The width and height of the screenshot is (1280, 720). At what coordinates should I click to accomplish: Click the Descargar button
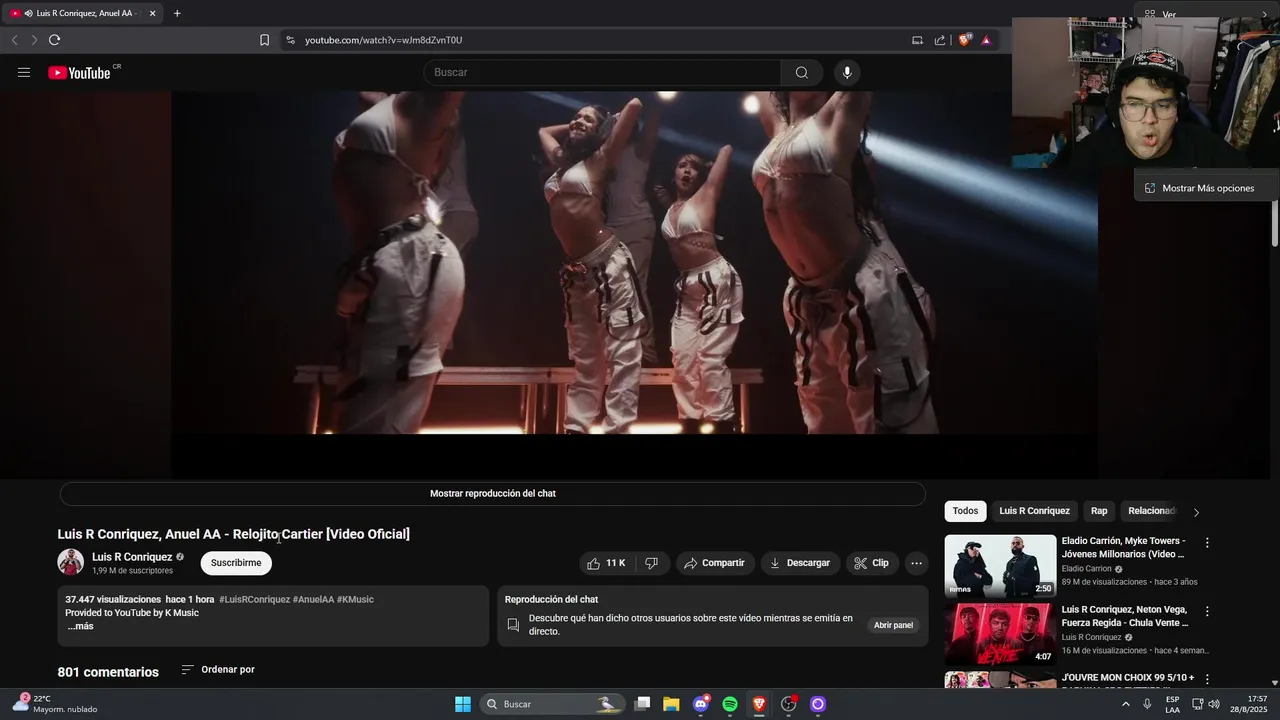click(x=800, y=563)
